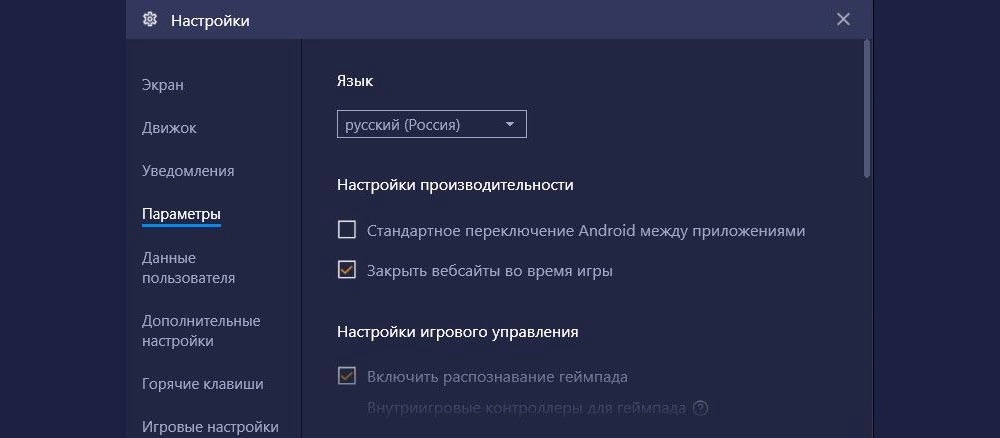Open Данные пользователя section
Screen dimensions: 1000x438
(x=188, y=268)
